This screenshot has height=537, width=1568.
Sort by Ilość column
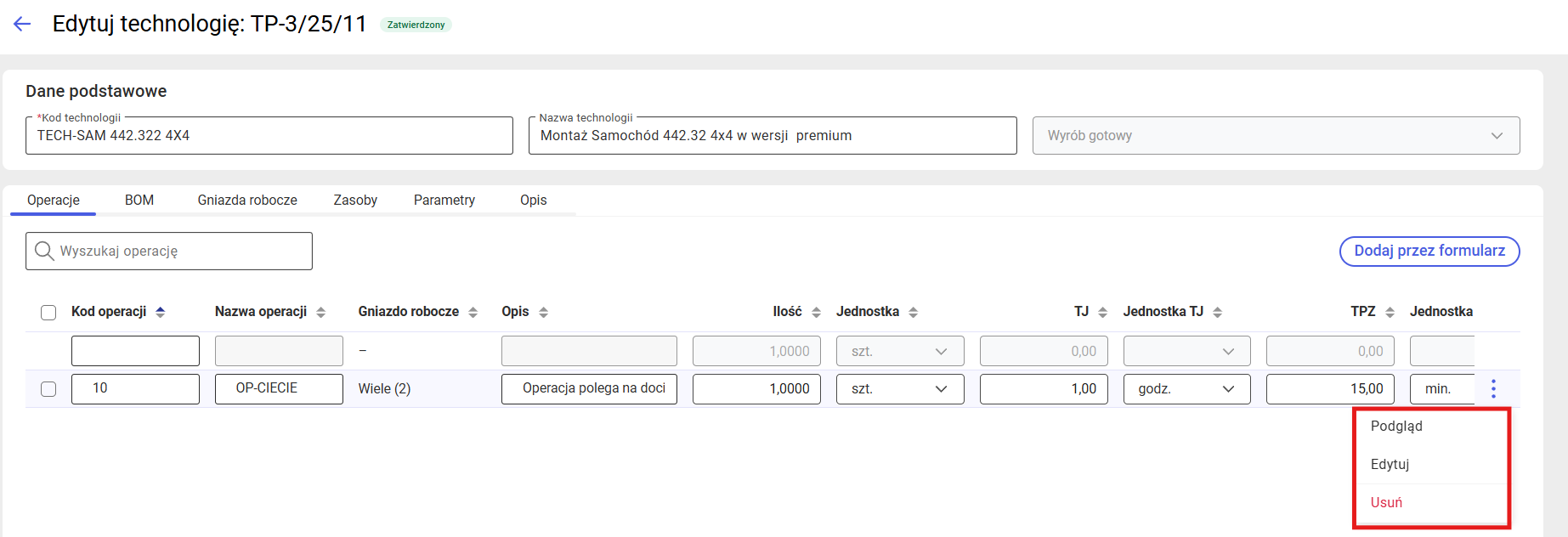(x=816, y=312)
